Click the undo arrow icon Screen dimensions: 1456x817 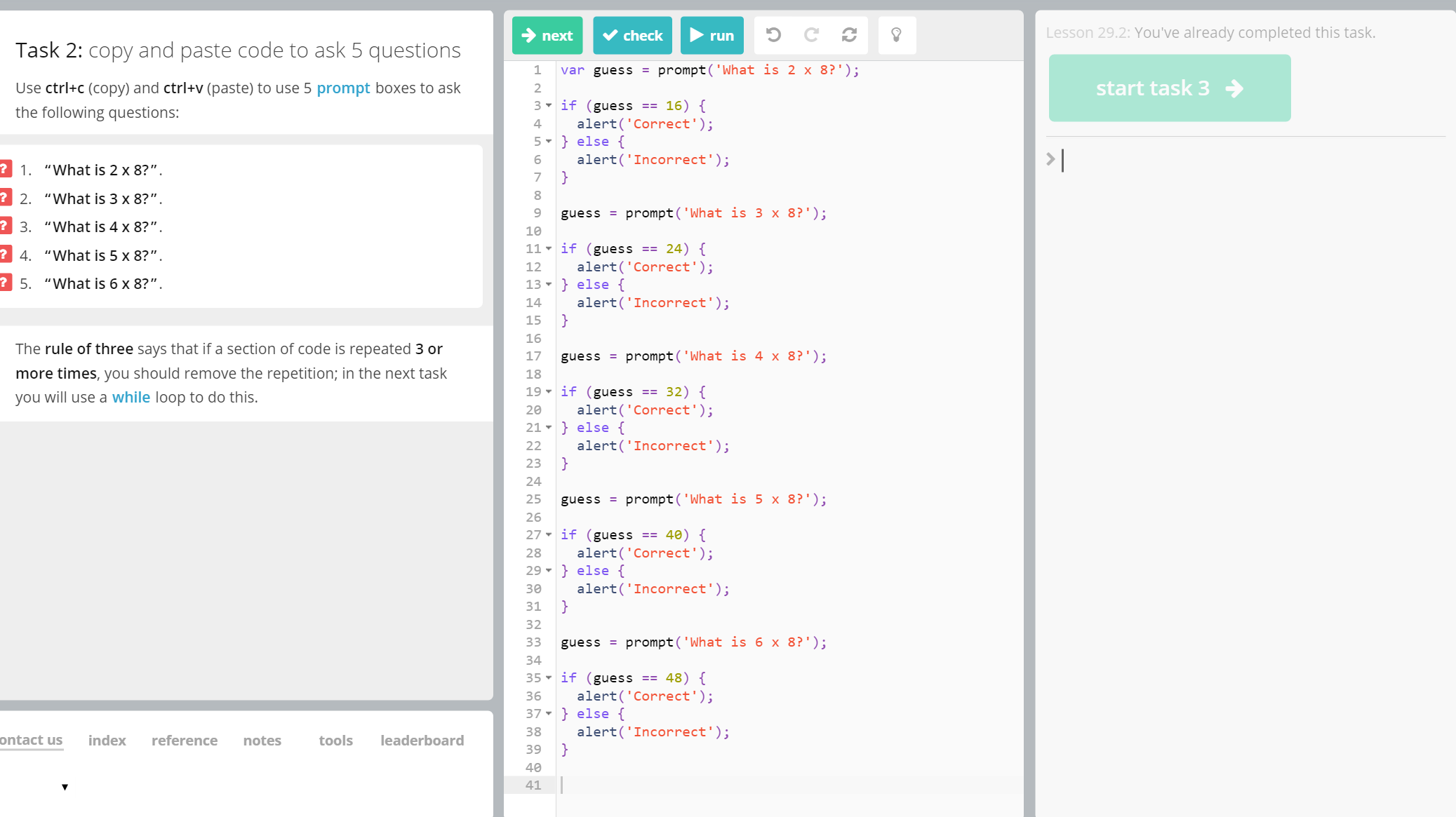click(773, 35)
